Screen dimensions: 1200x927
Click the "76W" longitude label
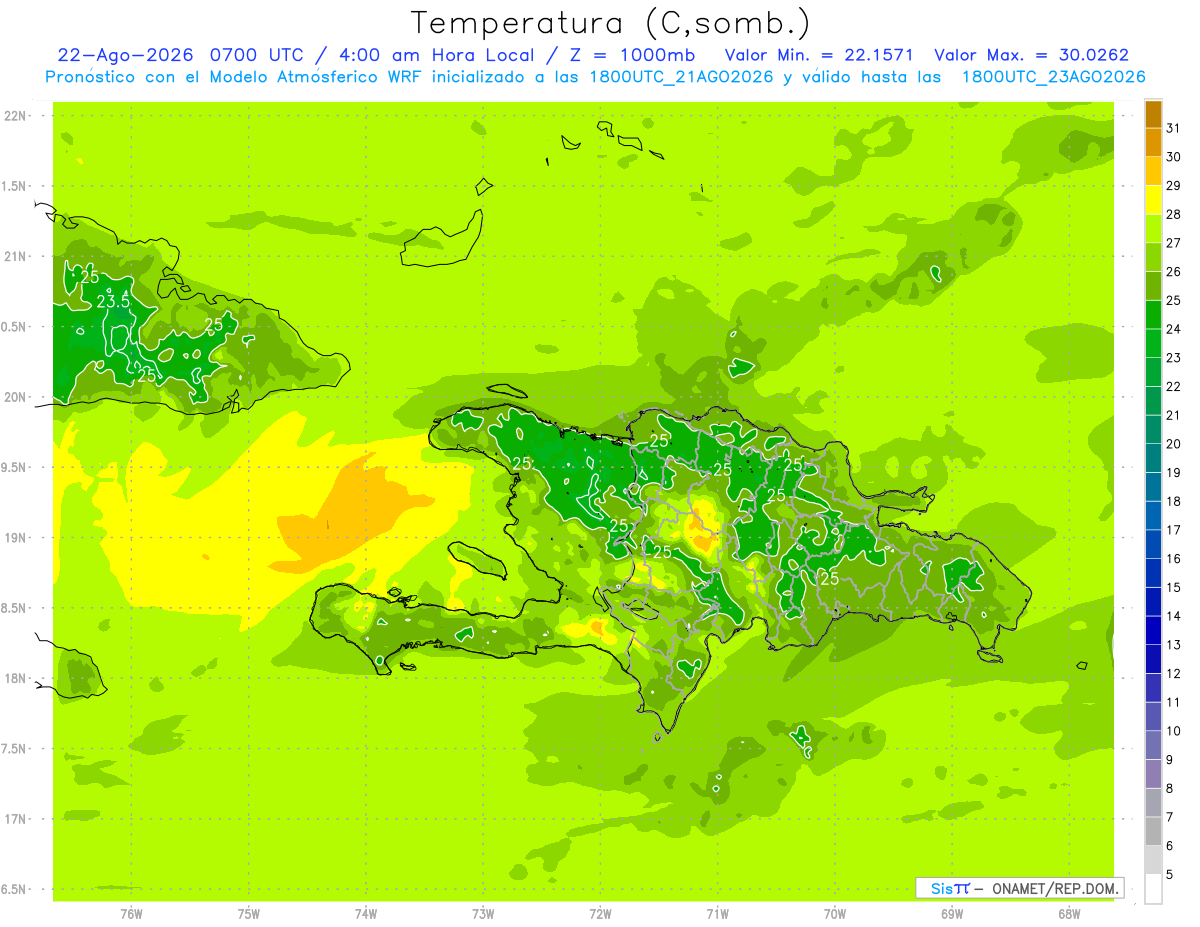pyautogui.click(x=132, y=914)
